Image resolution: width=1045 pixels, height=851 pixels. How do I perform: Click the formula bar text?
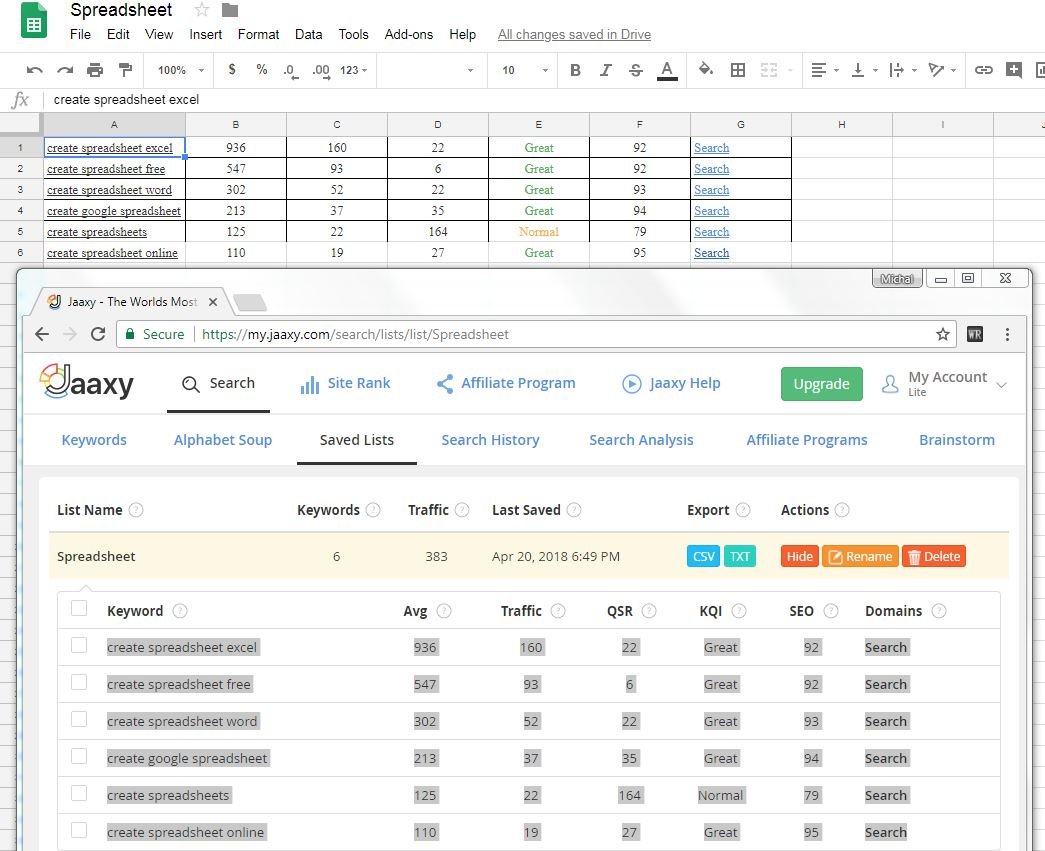(x=126, y=100)
